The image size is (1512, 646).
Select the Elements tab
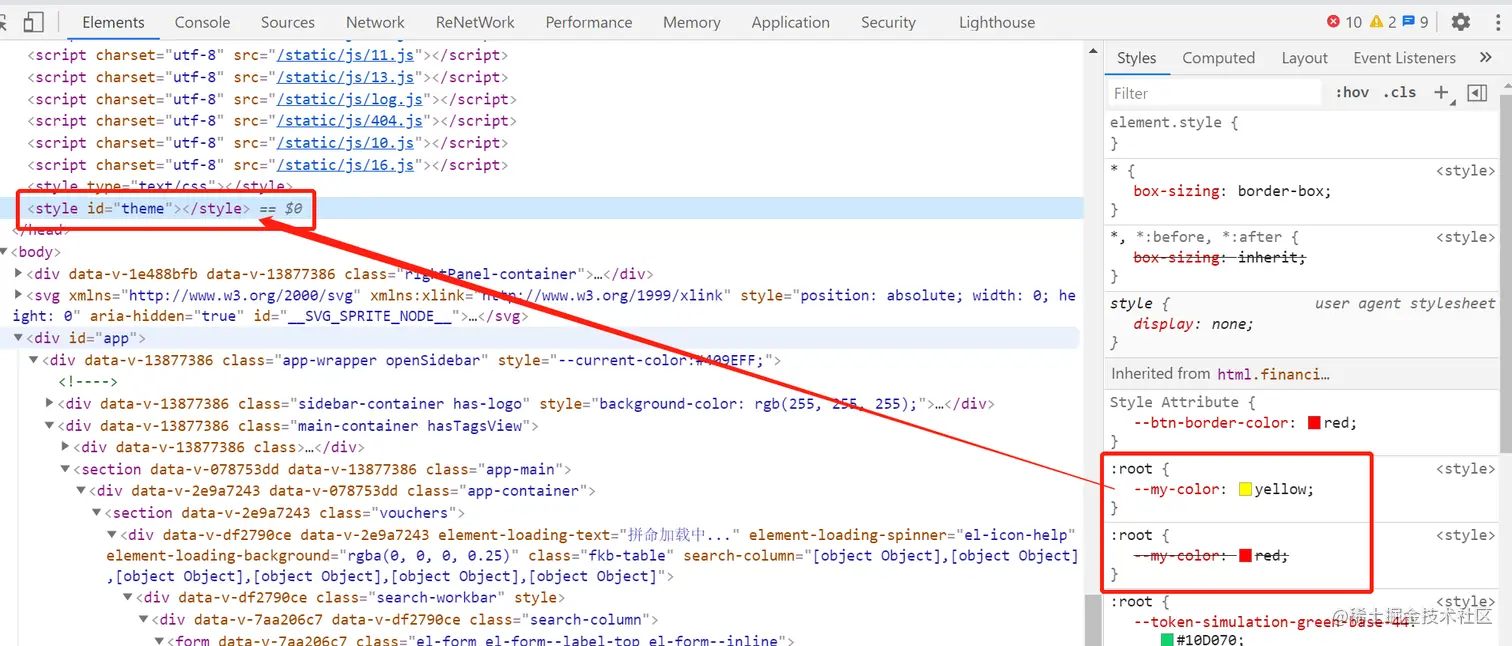[x=113, y=22]
